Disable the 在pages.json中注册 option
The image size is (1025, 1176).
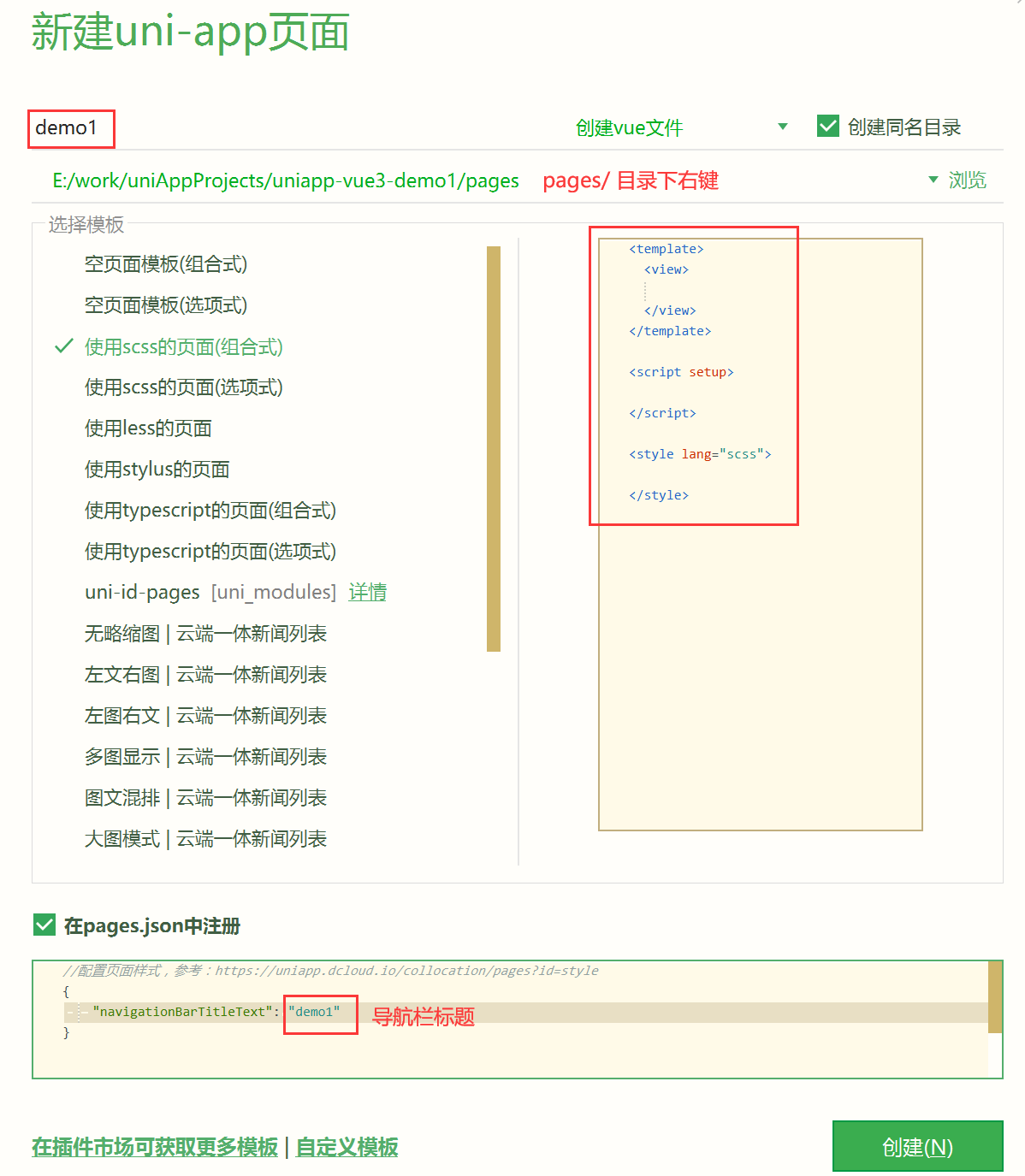(45, 925)
